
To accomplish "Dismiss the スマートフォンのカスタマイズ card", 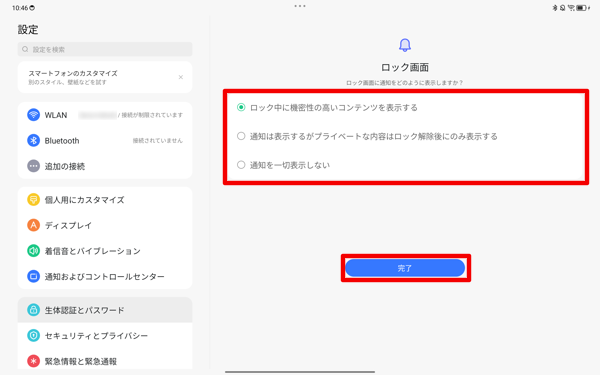I will point(181,77).
